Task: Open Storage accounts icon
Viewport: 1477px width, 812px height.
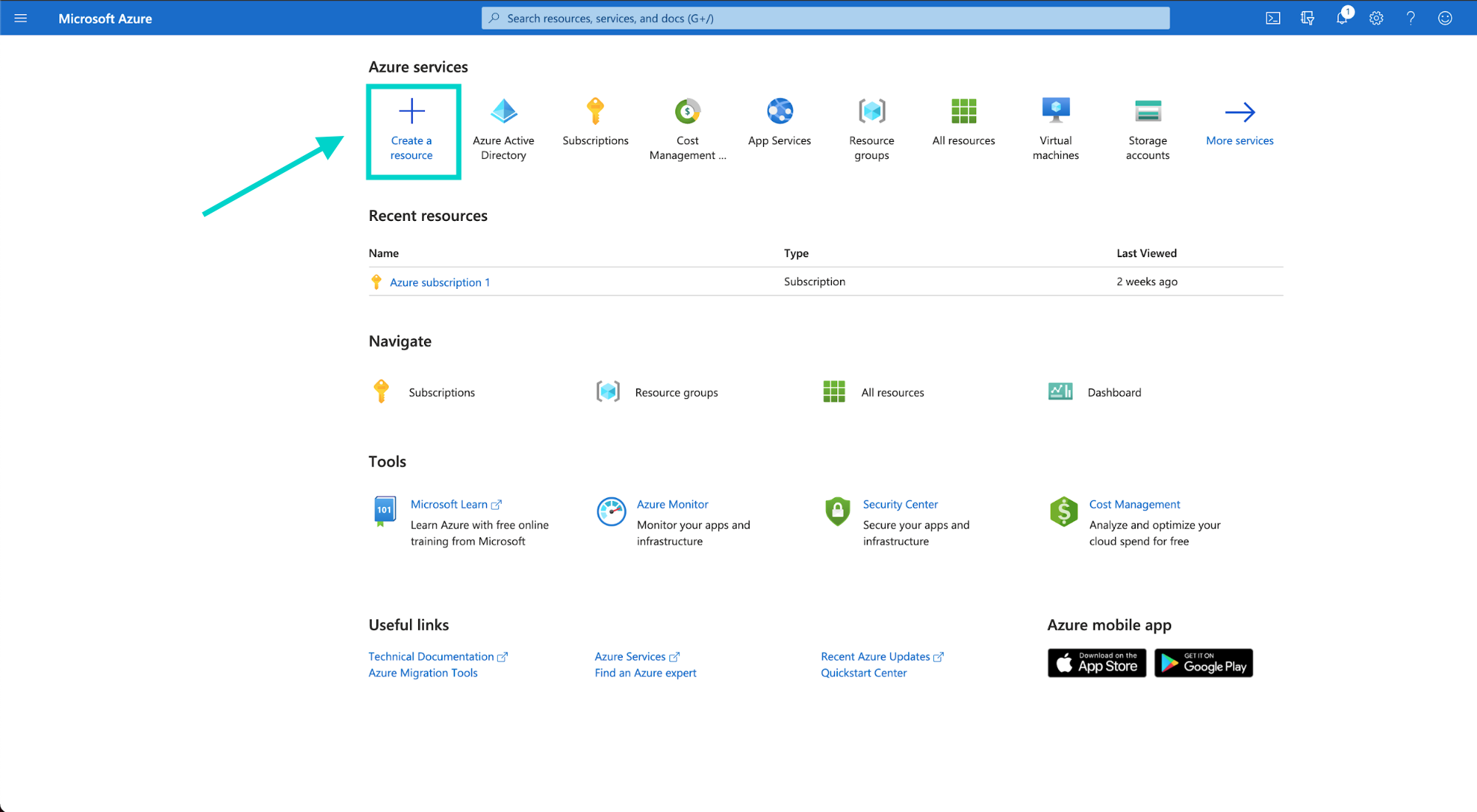Action: tap(1147, 111)
